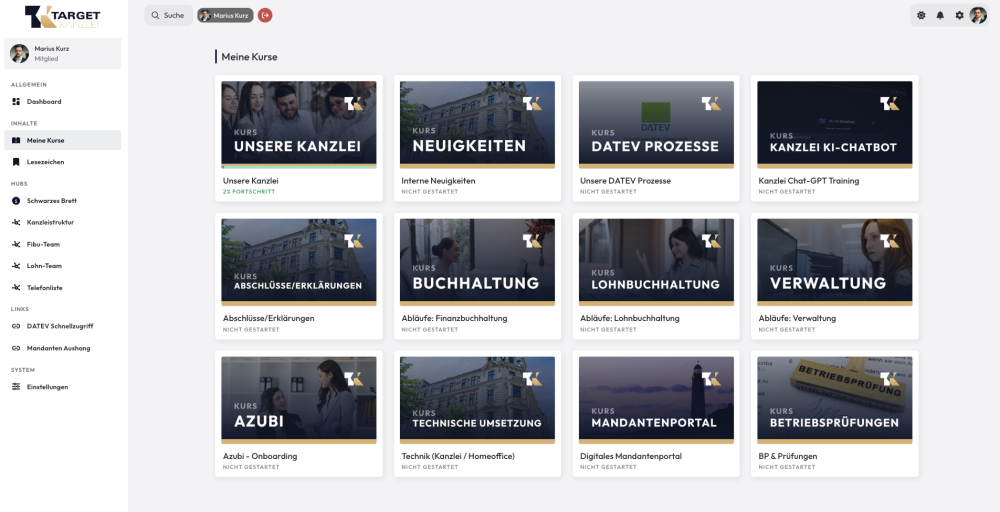1000x512 pixels.
Task: Click the Marius Kurz chip in top bar
Action: pos(225,15)
